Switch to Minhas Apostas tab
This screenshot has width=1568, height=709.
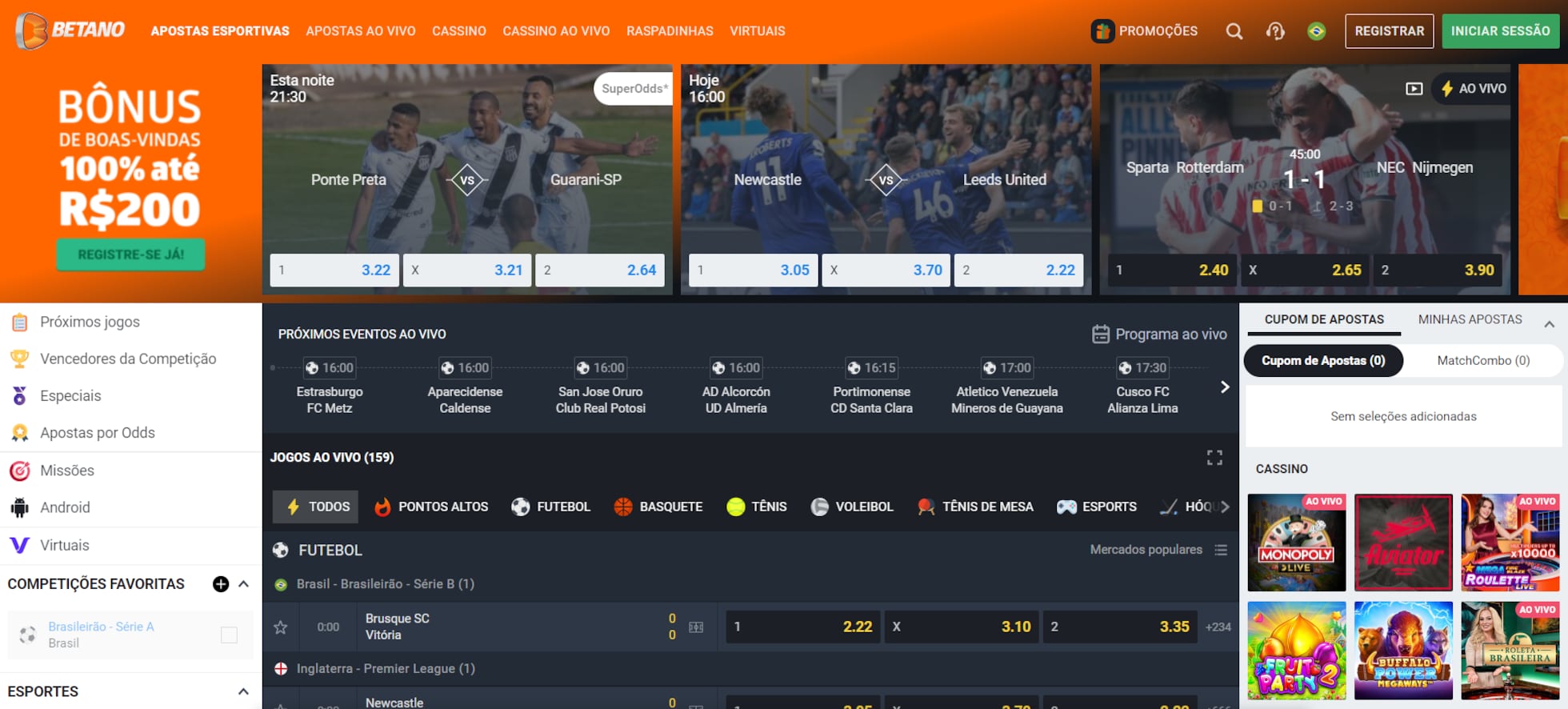coord(1470,319)
